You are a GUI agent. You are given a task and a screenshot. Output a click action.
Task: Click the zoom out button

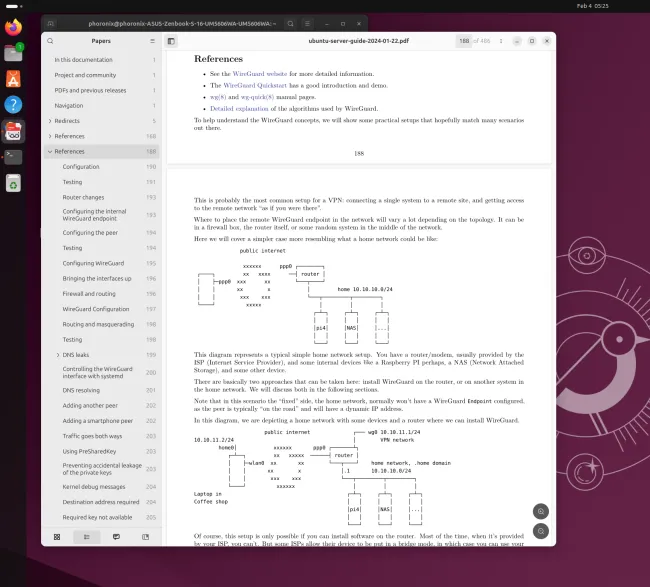[541, 531]
